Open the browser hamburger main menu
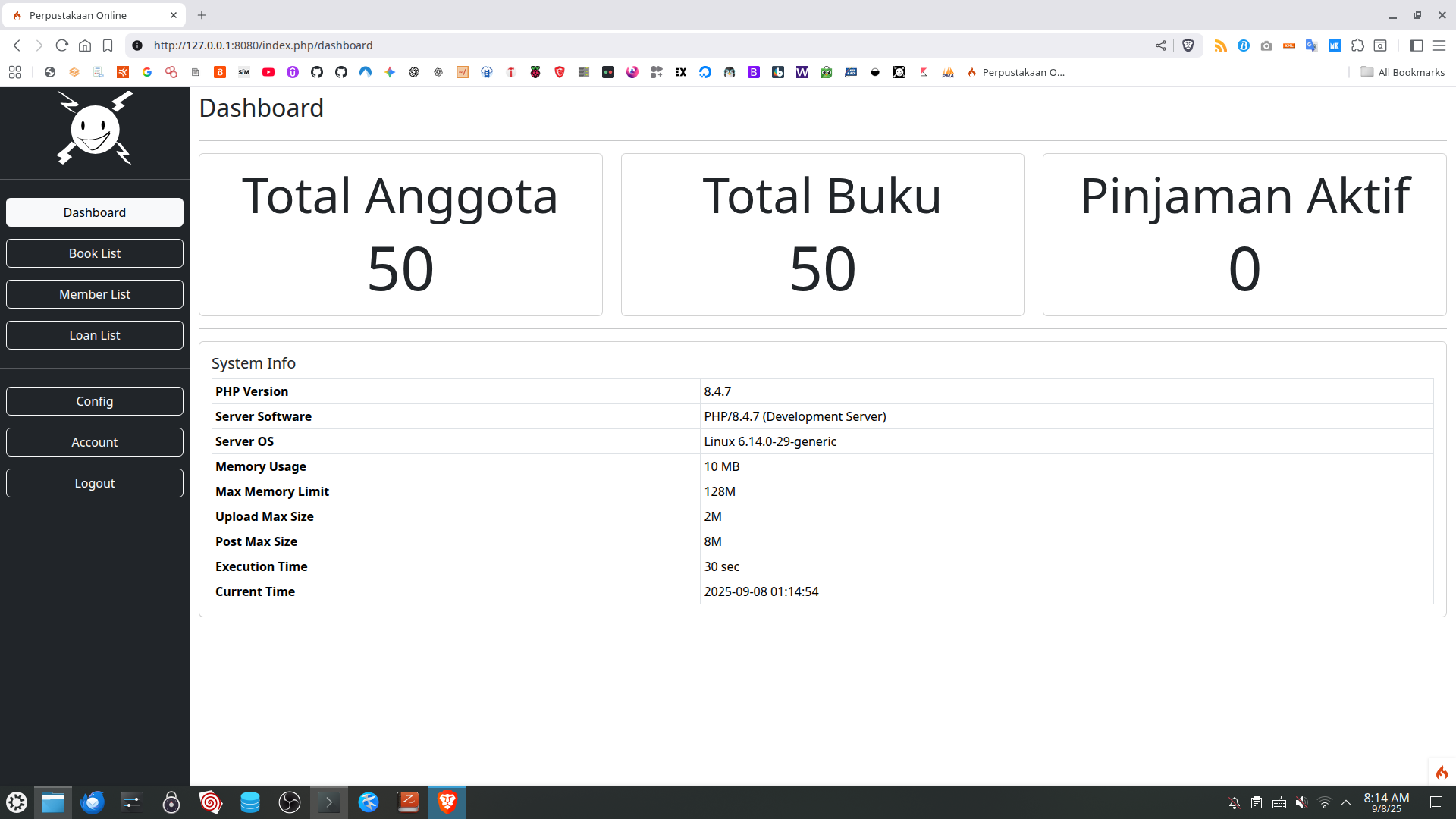This screenshot has width=1456, height=819. (x=1439, y=45)
